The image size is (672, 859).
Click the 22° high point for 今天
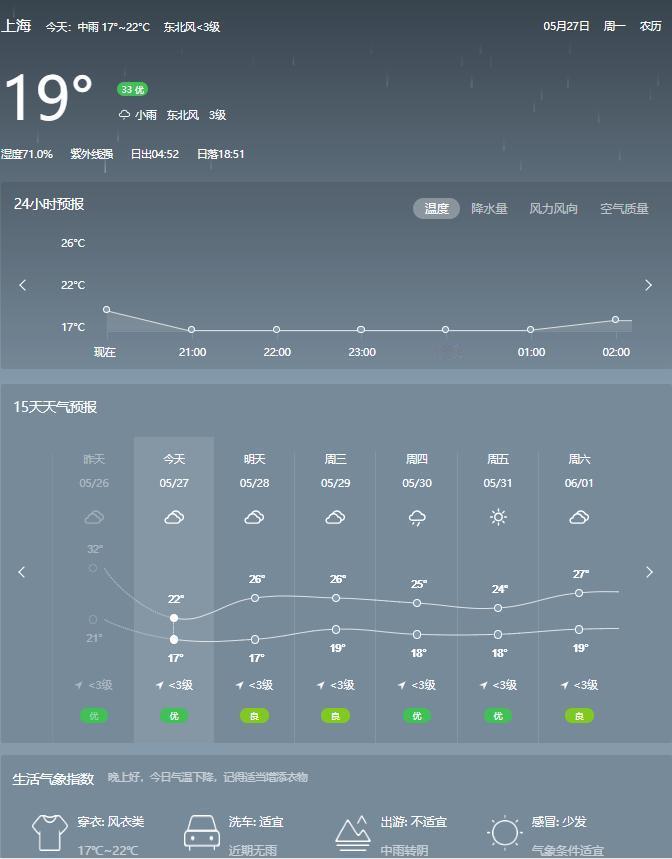tap(174, 618)
